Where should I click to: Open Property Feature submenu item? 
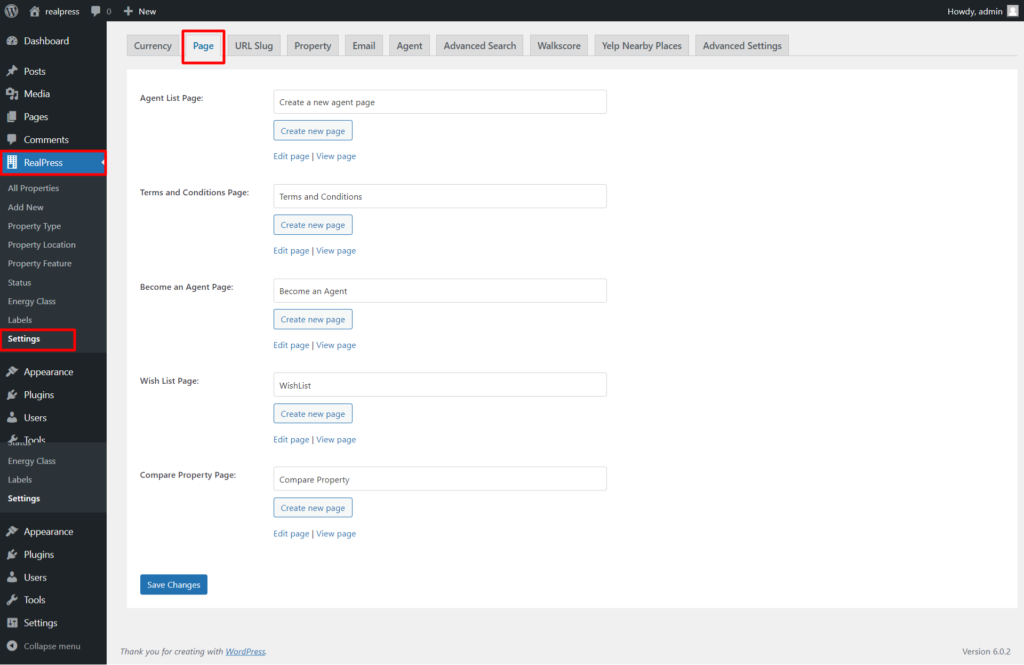40,264
